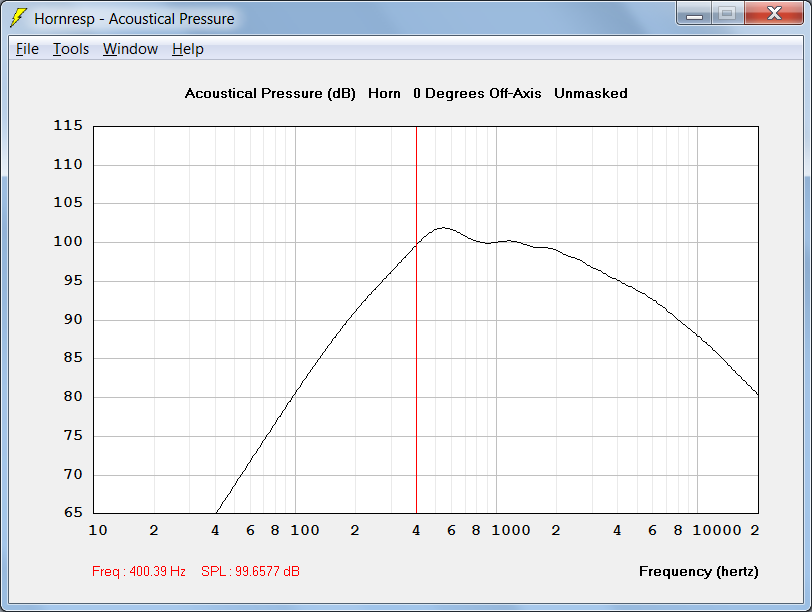812x612 pixels.
Task: Click the 10000 label on frequency axis
Action: click(x=717, y=530)
